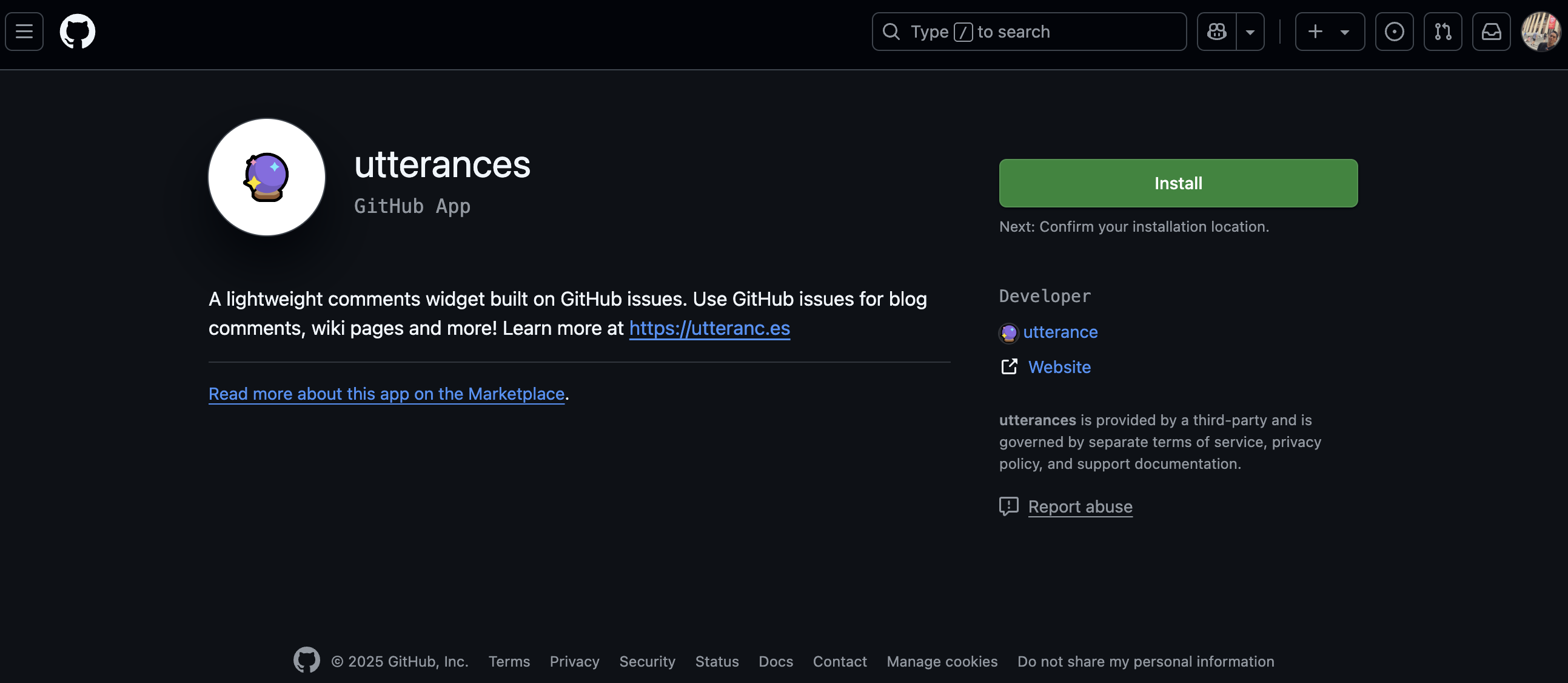Open user profile avatar menu
This screenshot has width=1568, height=683.
[1541, 32]
